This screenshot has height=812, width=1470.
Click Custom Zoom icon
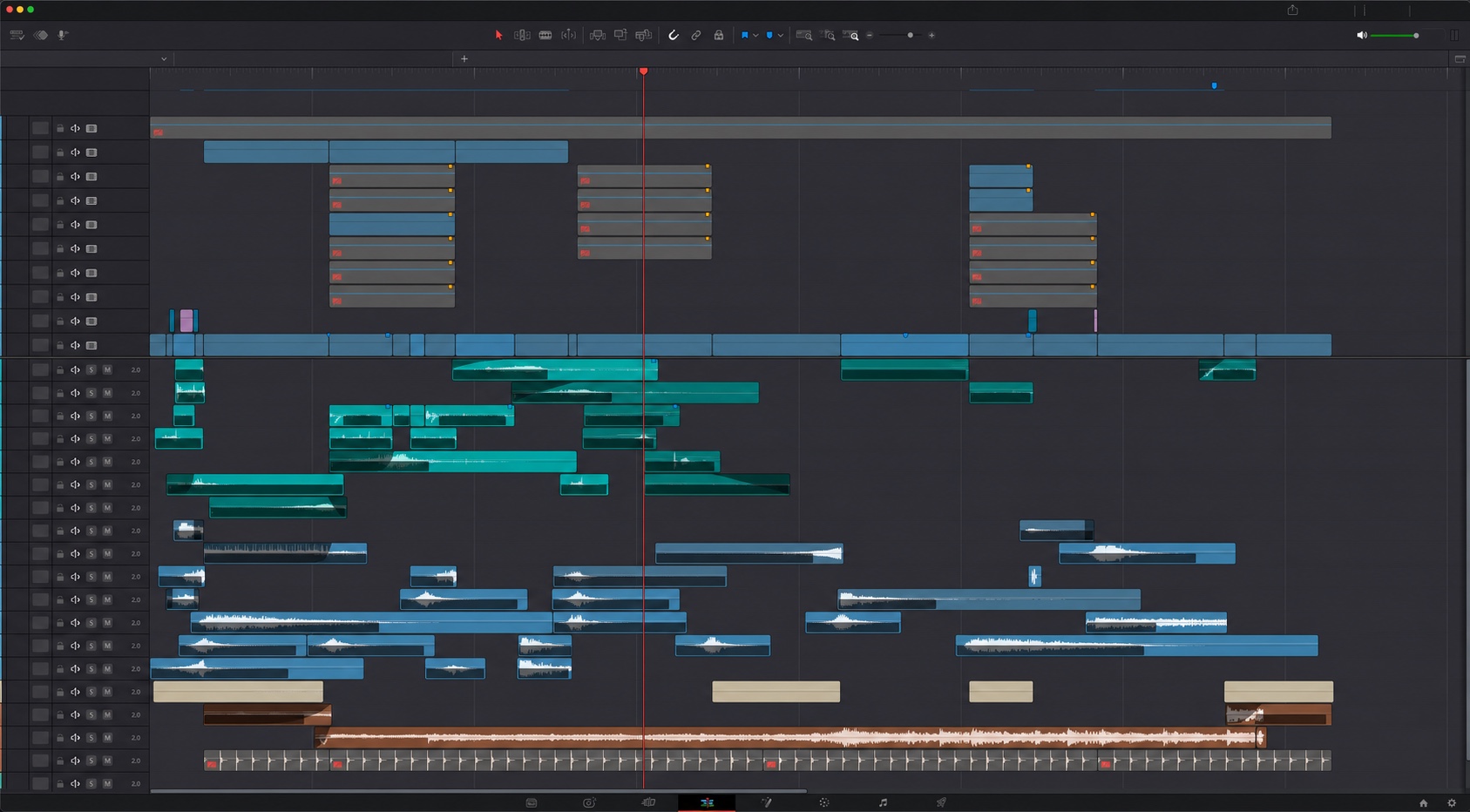pyautogui.click(x=850, y=35)
